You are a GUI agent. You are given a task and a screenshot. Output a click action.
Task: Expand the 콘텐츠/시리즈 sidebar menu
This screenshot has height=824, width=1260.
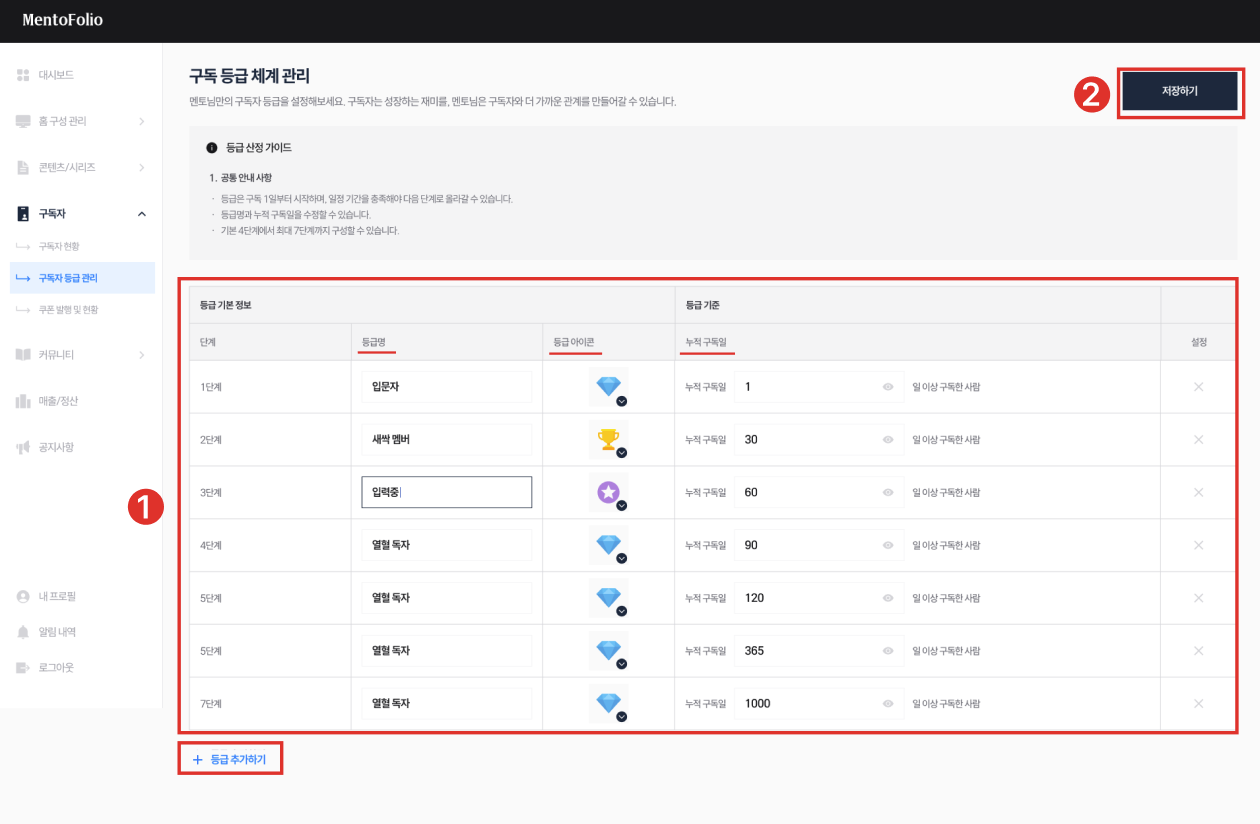pos(141,167)
